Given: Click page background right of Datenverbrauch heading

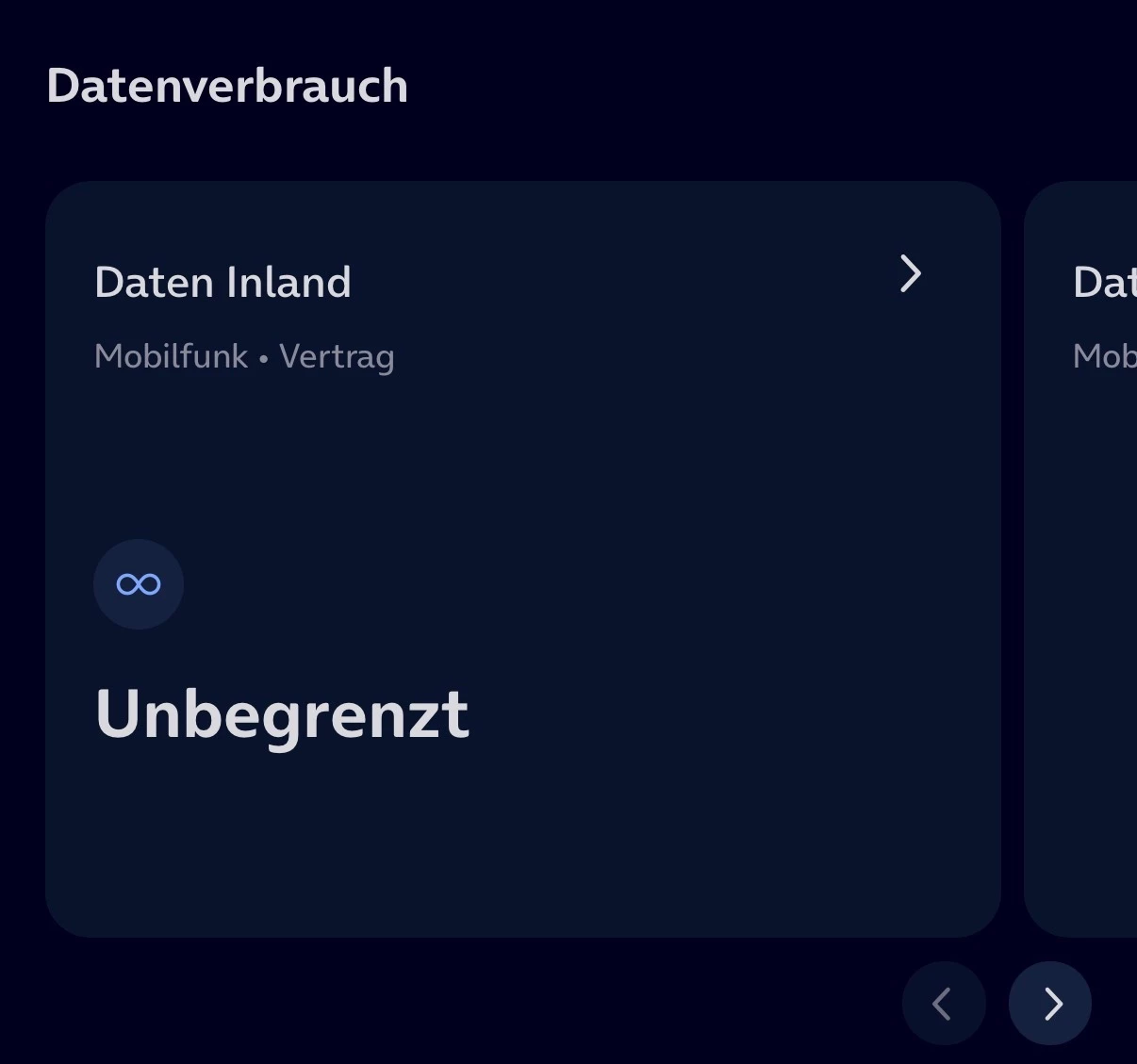Looking at the screenshot, I should click(754, 86).
